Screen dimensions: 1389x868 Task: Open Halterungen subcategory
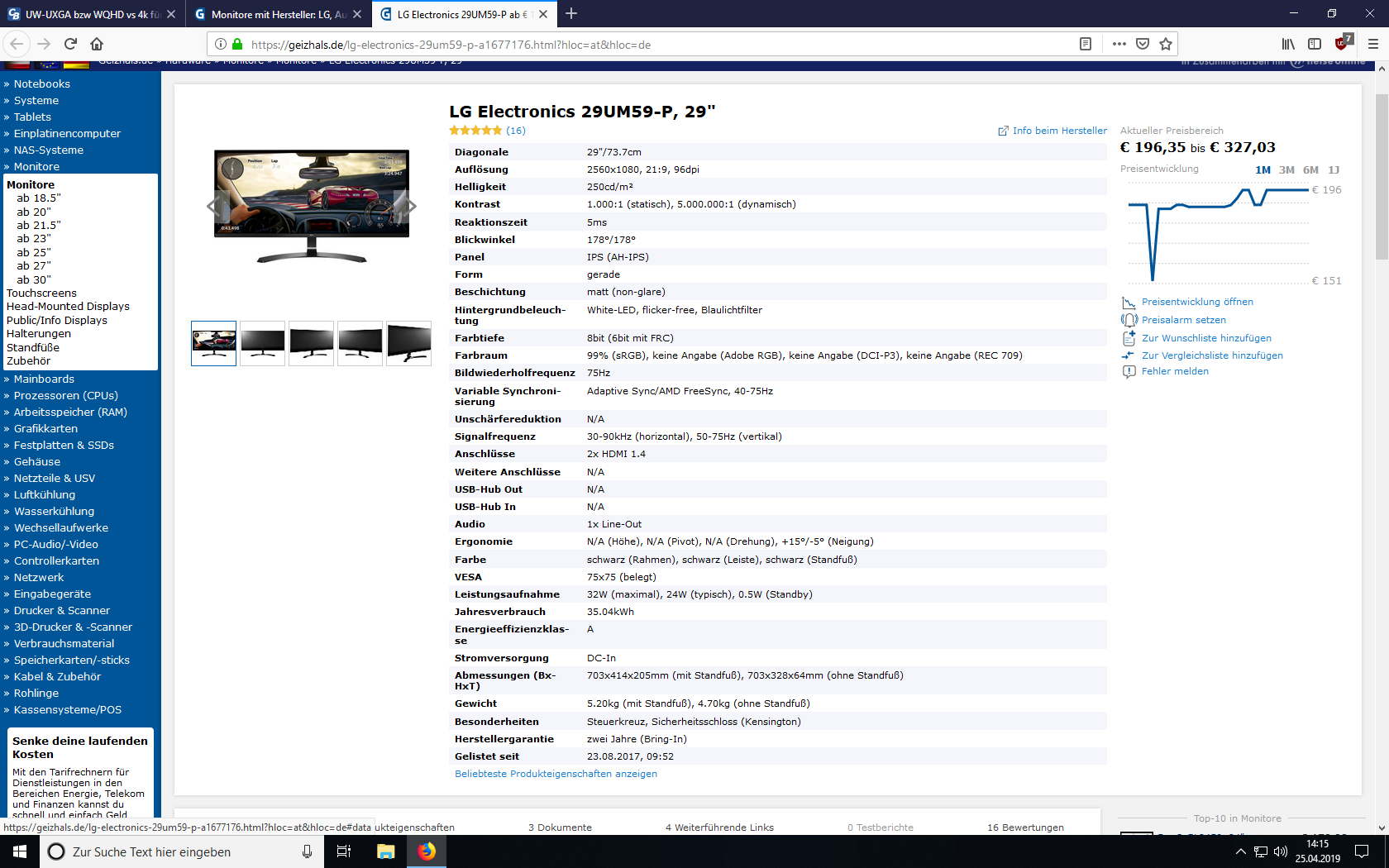point(39,334)
